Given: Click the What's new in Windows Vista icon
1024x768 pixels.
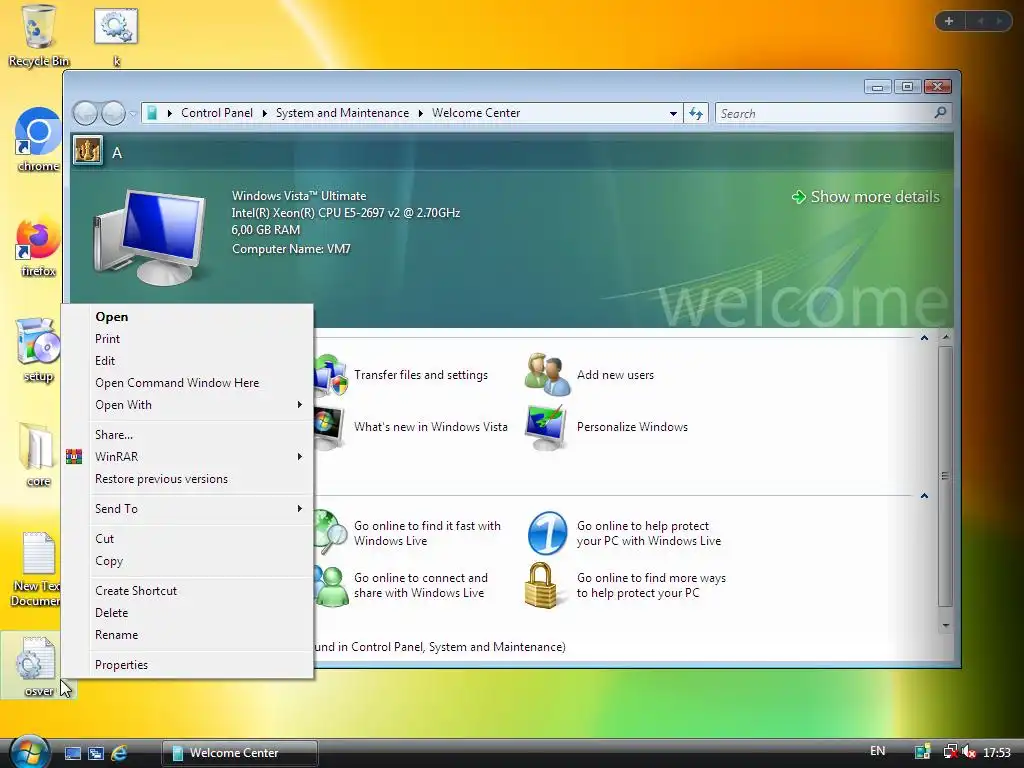Looking at the screenshot, I should coord(329,427).
